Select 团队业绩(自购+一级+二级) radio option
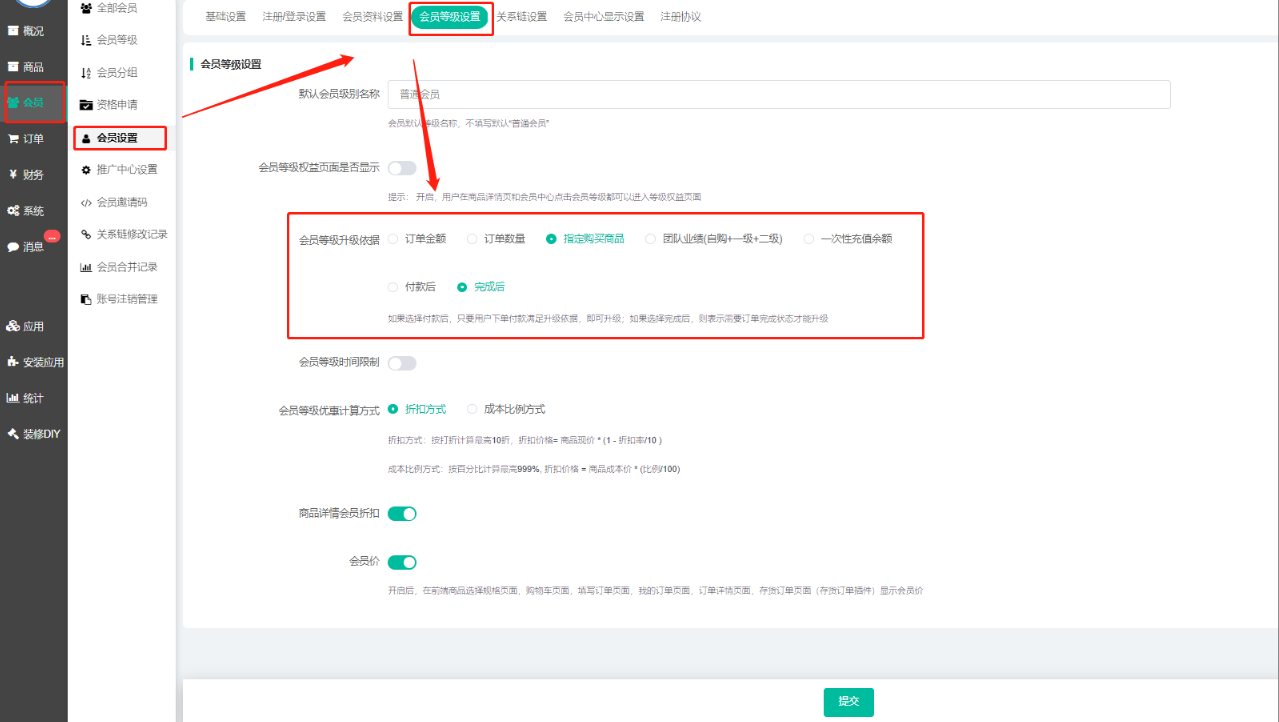Screen dimensions: 1279x722 point(651,239)
